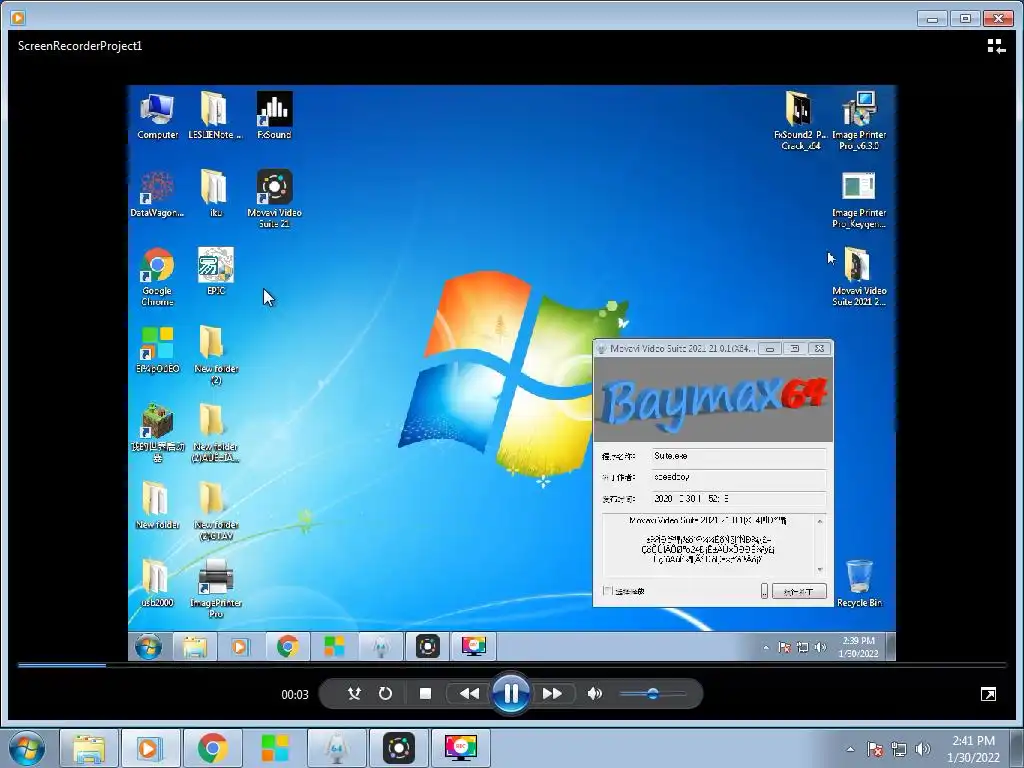Image resolution: width=1024 pixels, height=768 pixels.
Task: Show hidden icons in the live system tray
Action: coord(850,749)
